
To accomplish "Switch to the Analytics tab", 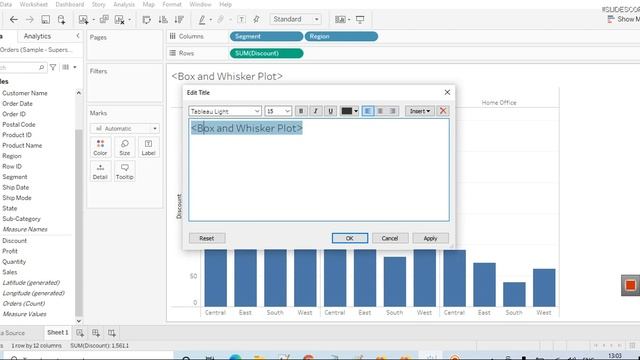I will [x=37, y=36].
